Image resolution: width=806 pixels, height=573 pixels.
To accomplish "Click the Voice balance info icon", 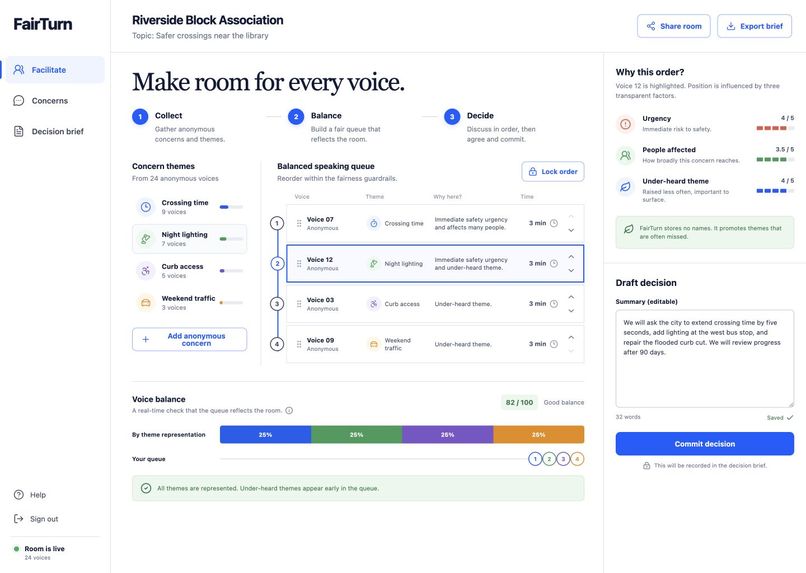I will click(289, 411).
